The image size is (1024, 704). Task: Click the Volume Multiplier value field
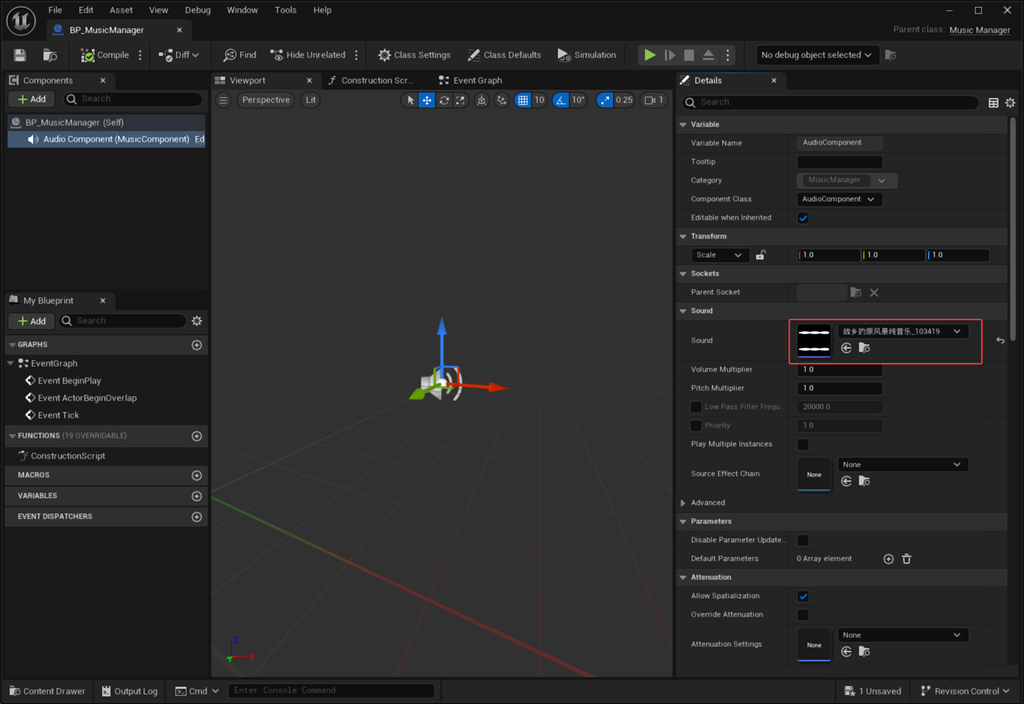[x=839, y=370]
